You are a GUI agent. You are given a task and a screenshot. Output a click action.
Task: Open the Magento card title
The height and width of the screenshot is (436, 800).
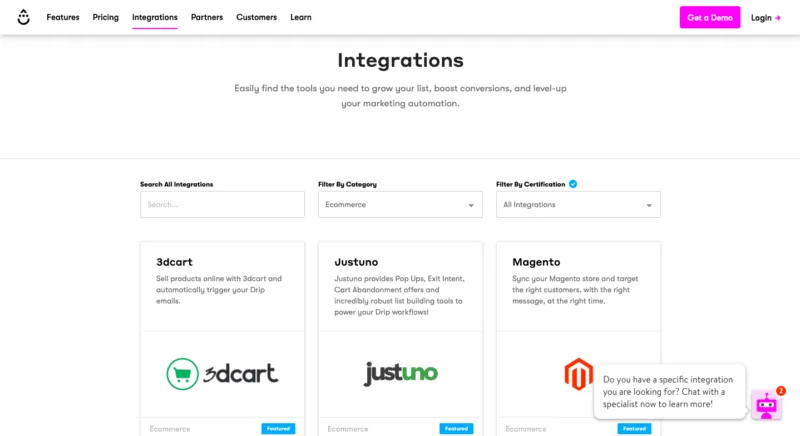(536, 262)
